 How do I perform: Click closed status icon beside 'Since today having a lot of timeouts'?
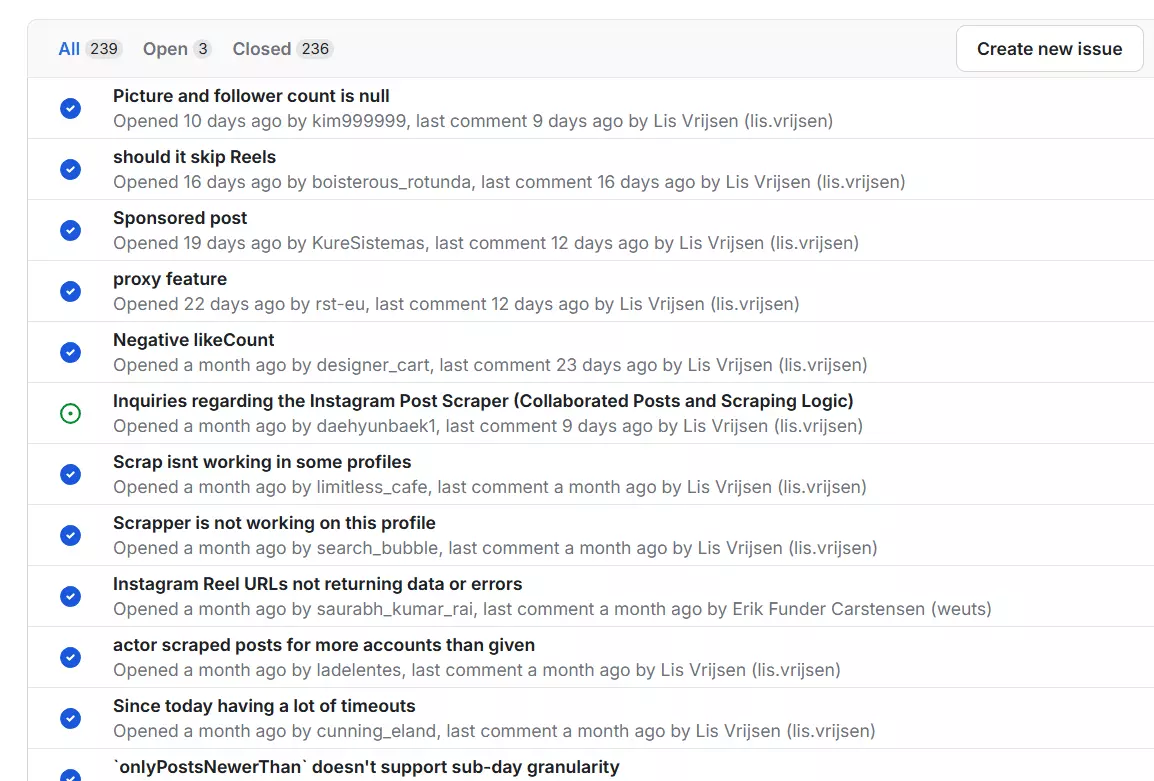(x=70, y=718)
